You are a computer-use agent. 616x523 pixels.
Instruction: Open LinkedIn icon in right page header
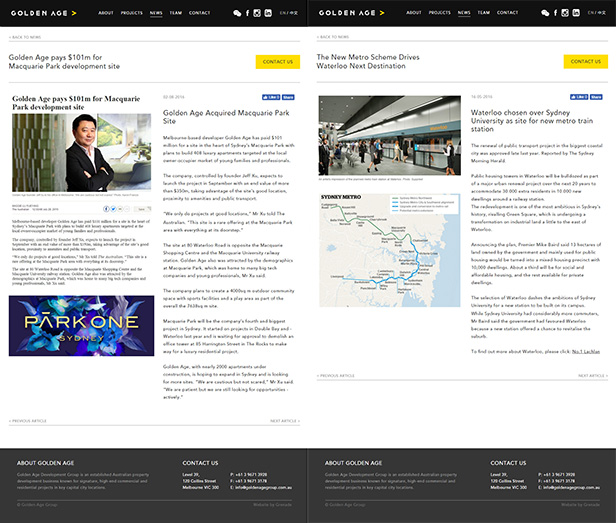(x=576, y=13)
